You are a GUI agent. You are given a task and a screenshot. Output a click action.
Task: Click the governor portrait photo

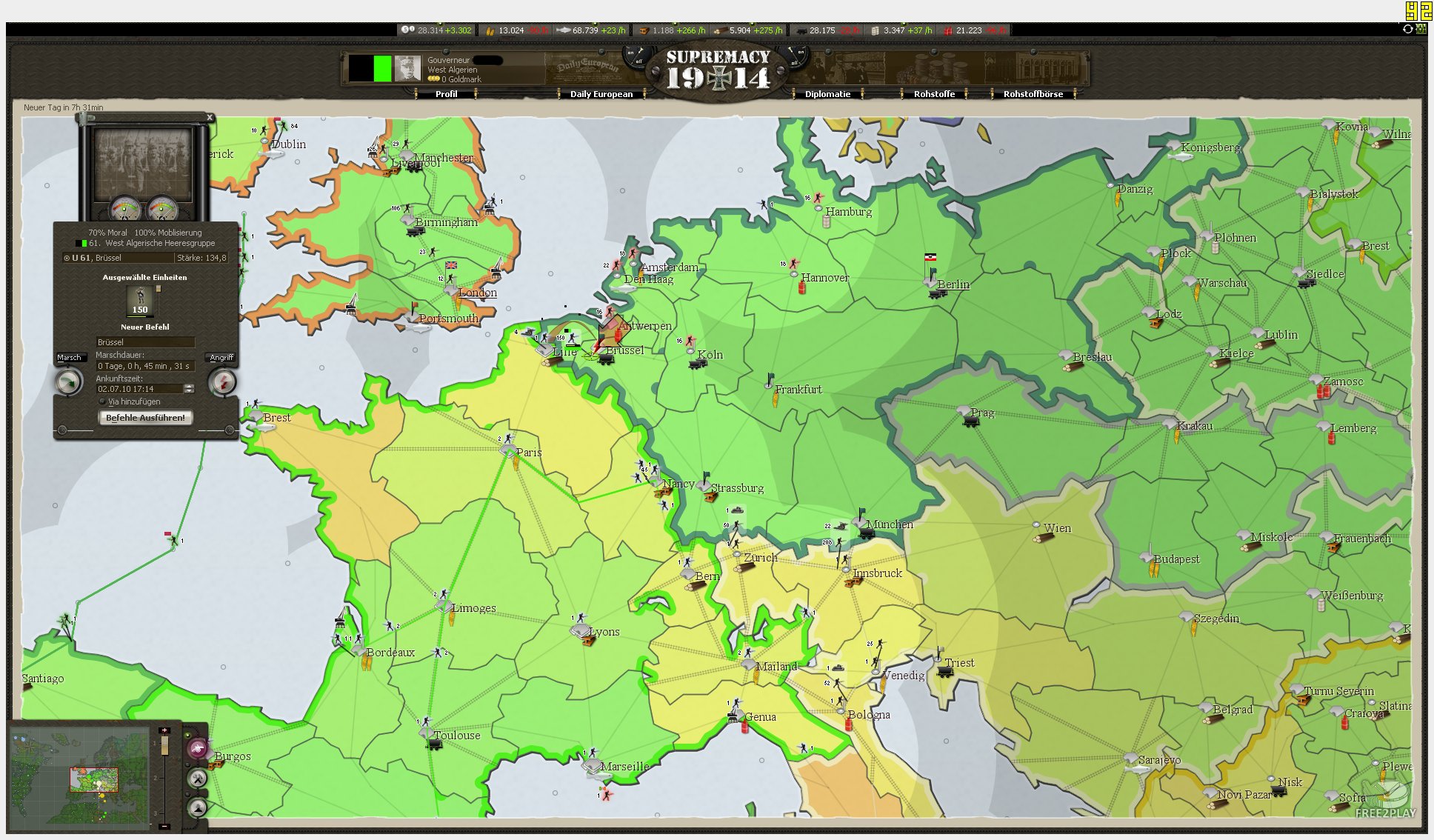point(407,68)
